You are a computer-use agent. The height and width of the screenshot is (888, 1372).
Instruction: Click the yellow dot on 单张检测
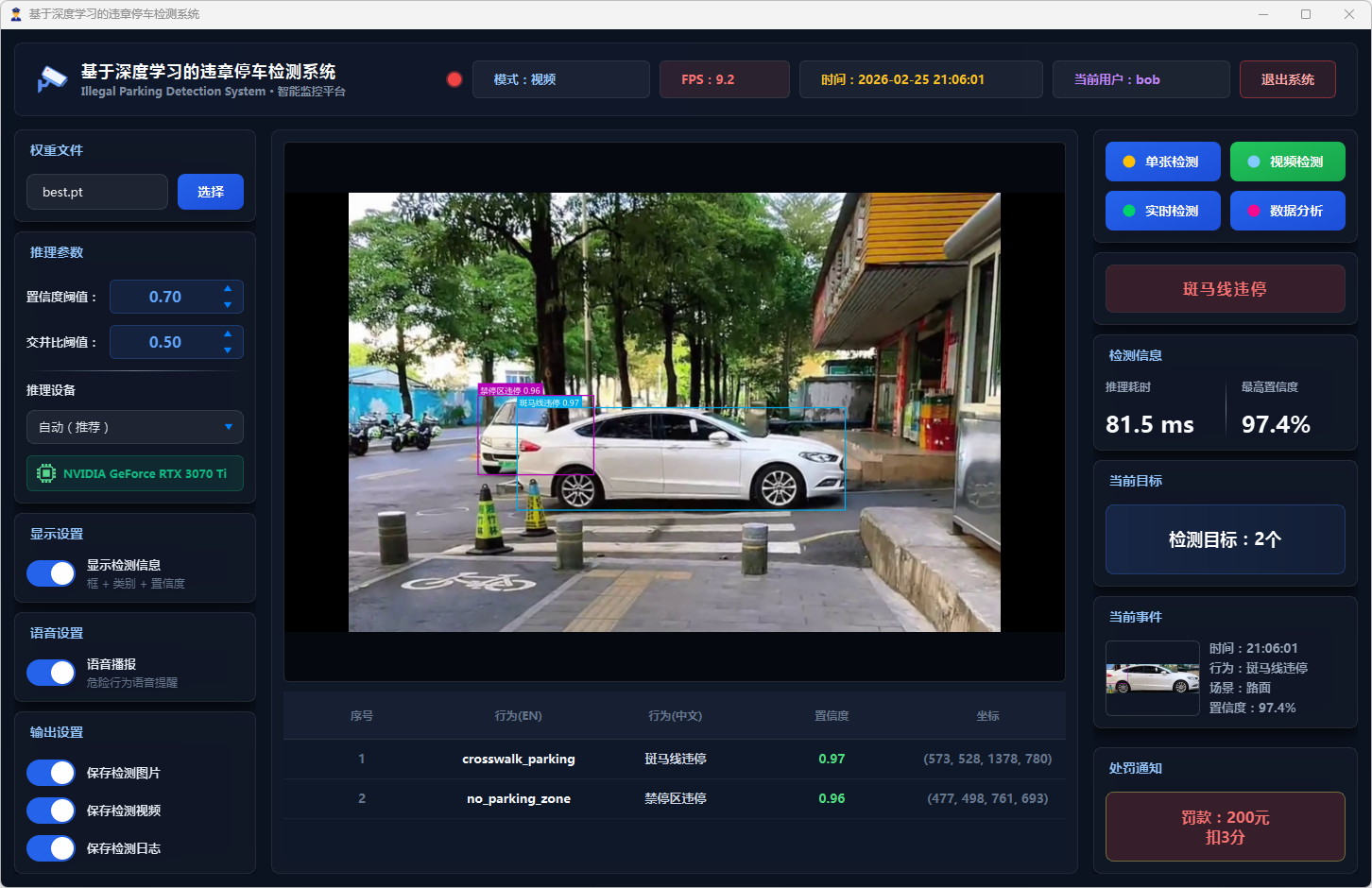(x=1128, y=162)
